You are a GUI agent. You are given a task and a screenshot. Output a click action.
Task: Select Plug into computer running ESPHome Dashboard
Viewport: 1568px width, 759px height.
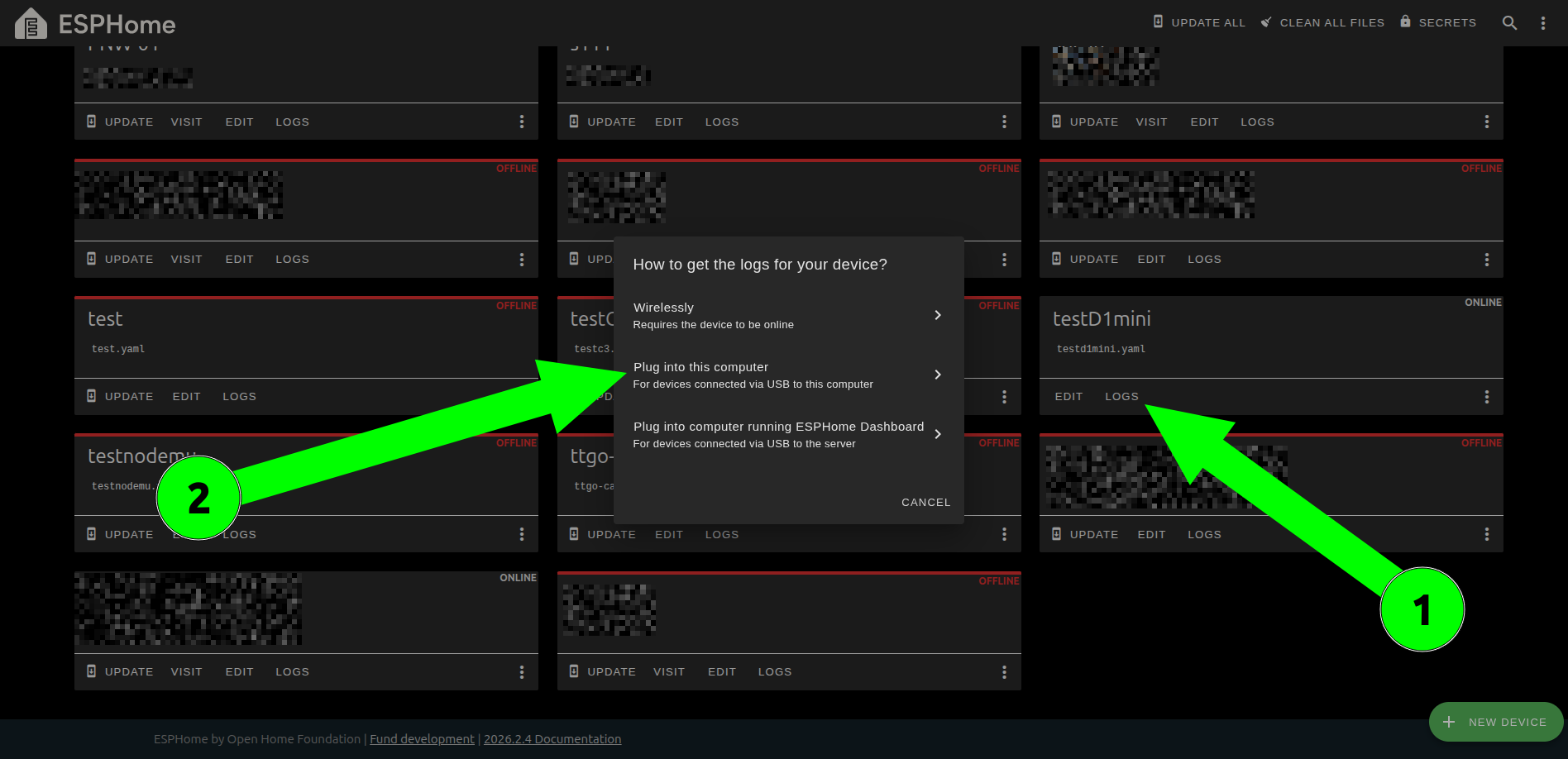pyautogui.click(x=777, y=434)
